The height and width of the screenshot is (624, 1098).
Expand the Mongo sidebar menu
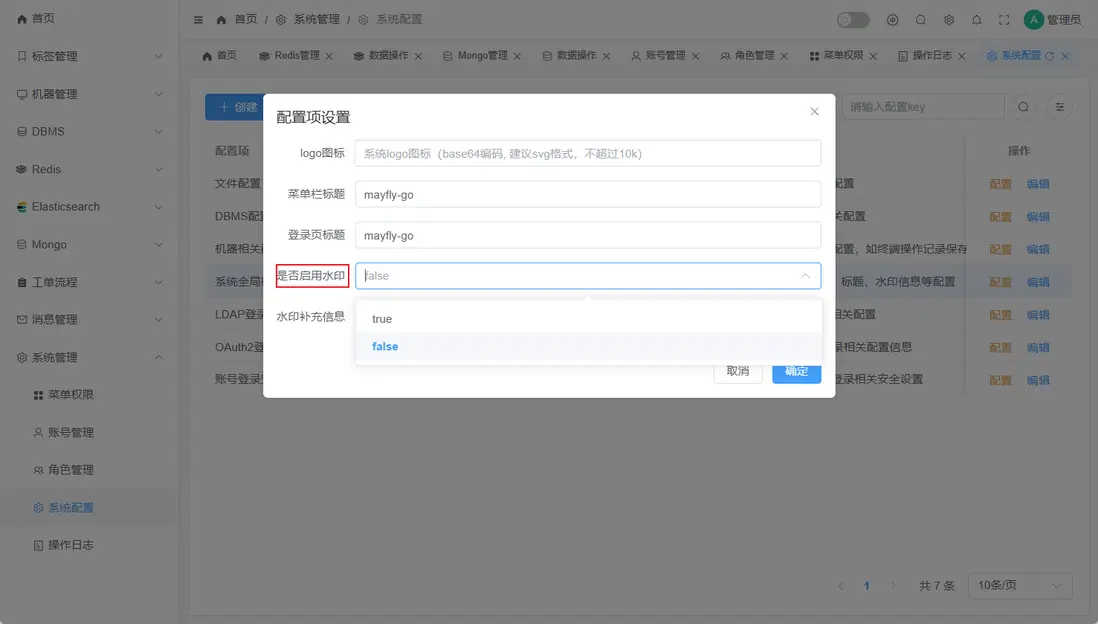coord(89,244)
